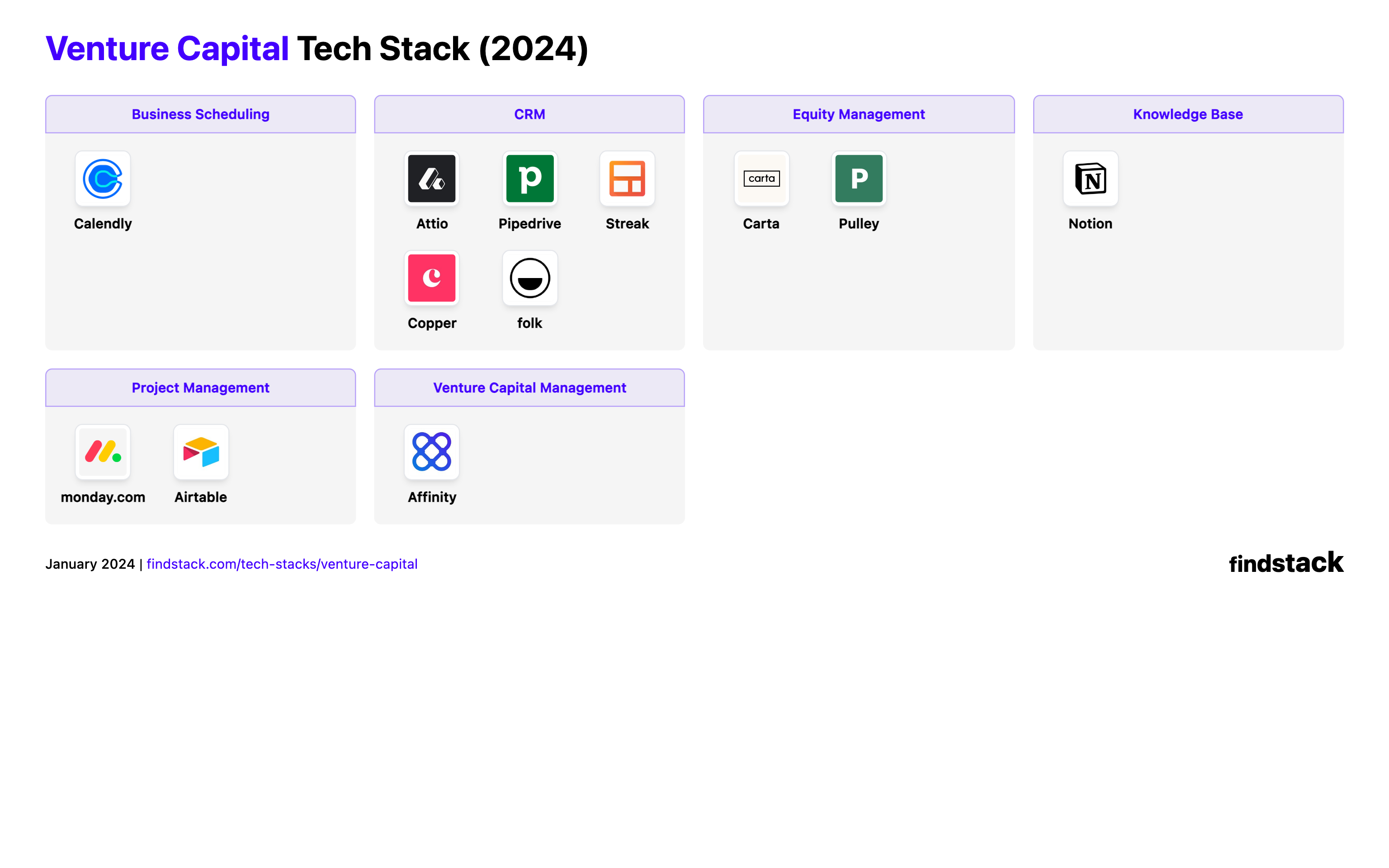The height and width of the screenshot is (868, 1389).
Task: Click the findstack brand logo
Action: click(1286, 562)
